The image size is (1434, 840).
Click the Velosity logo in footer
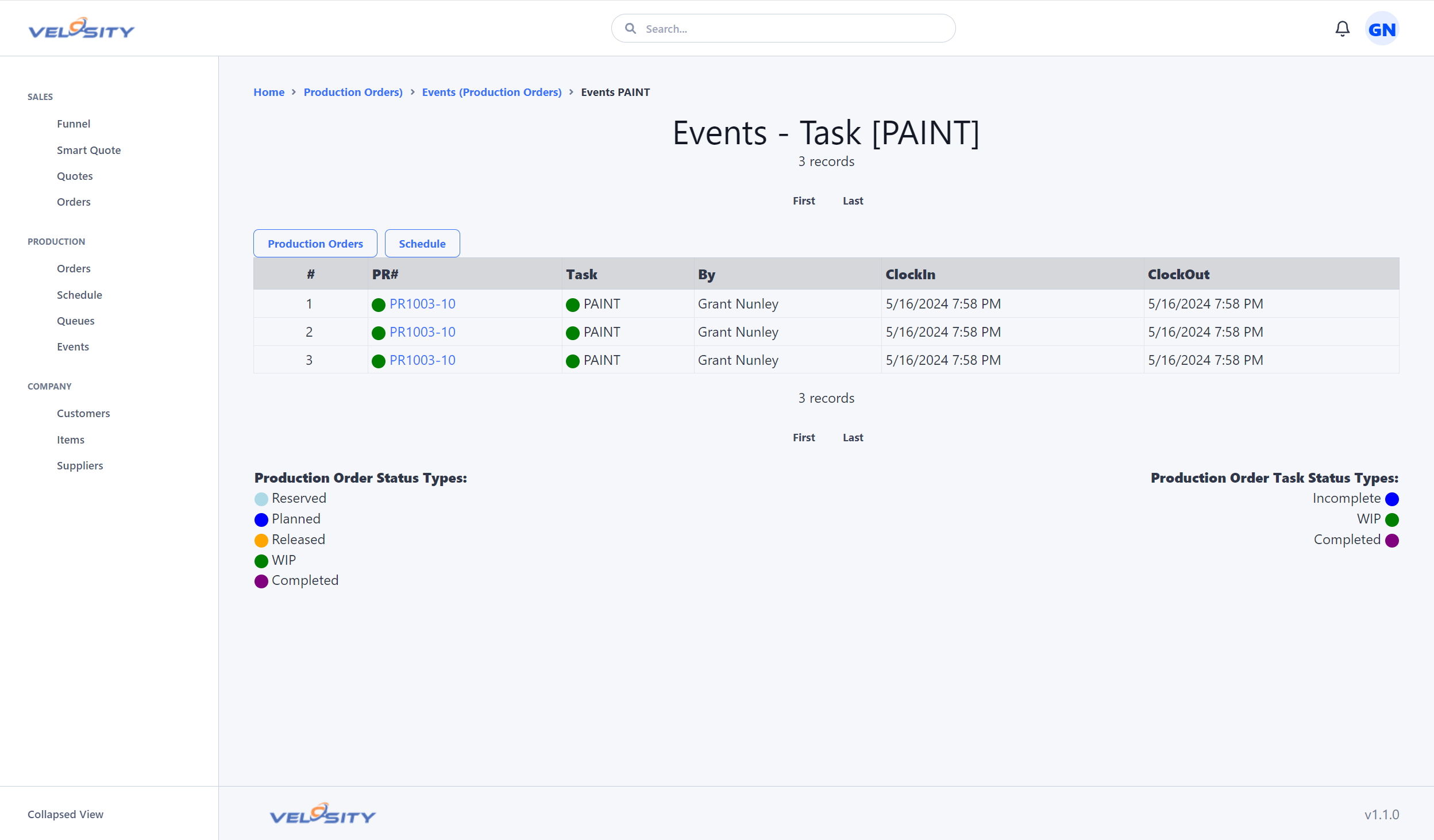(322, 814)
